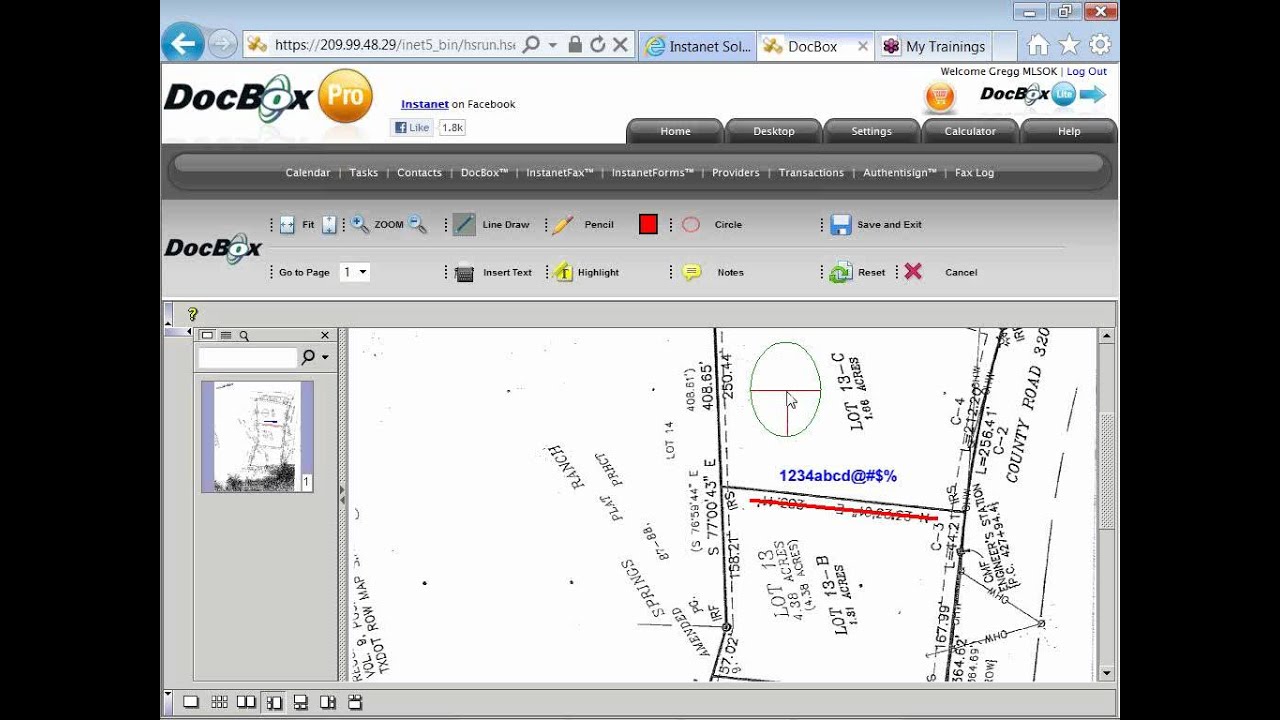Go to Contacts menu item
Viewport: 1280px width, 720px height.
click(x=419, y=173)
